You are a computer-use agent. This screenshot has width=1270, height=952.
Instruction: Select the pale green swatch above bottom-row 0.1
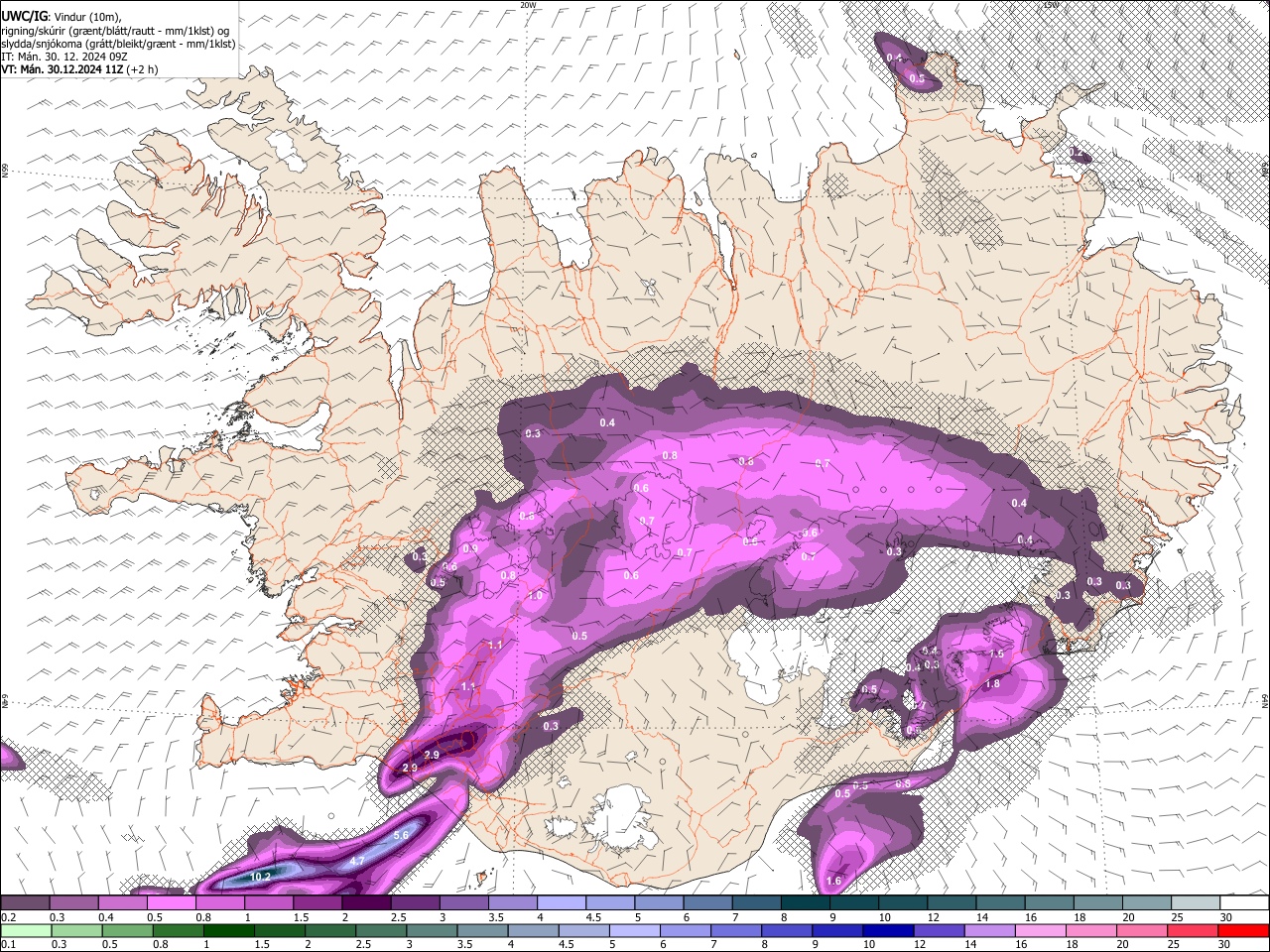click(26, 930)
